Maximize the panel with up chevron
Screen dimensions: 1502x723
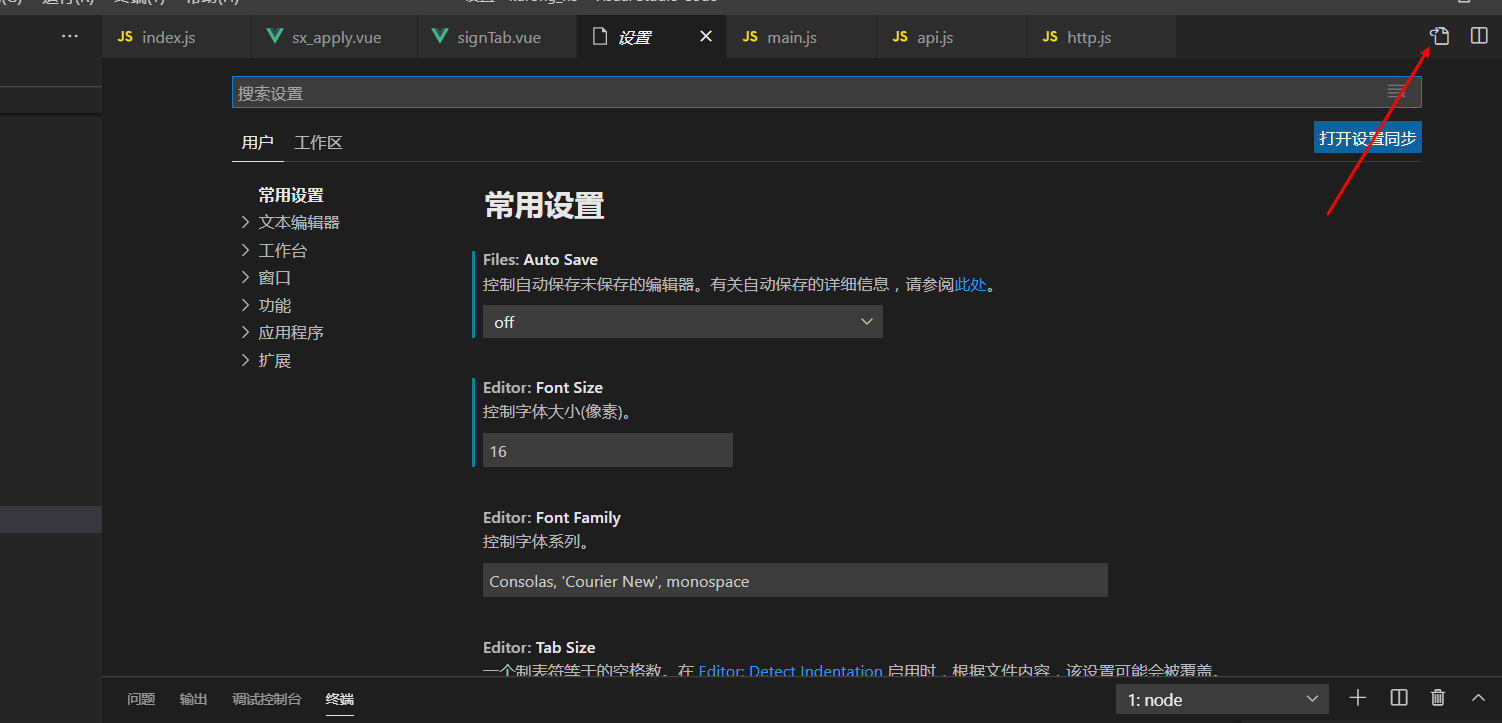click(1478, 698)
